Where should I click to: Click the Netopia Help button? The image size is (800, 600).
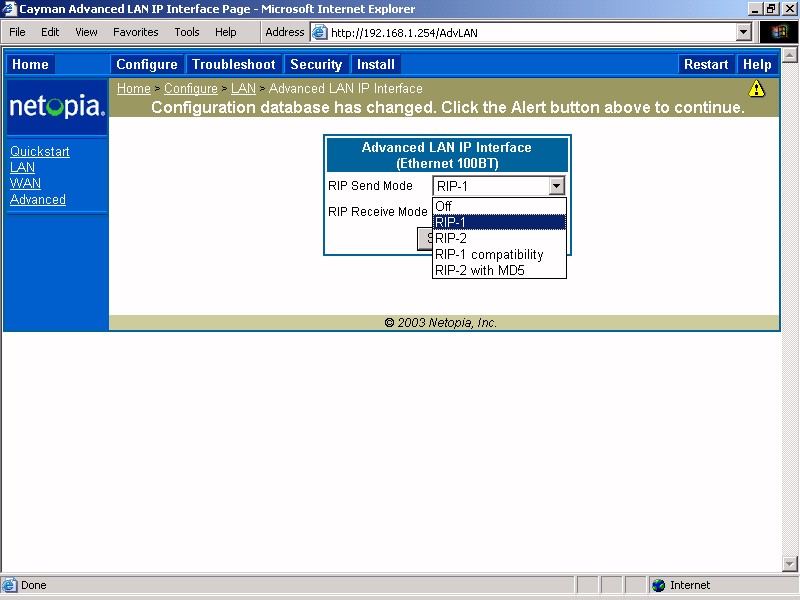[757, 64]
